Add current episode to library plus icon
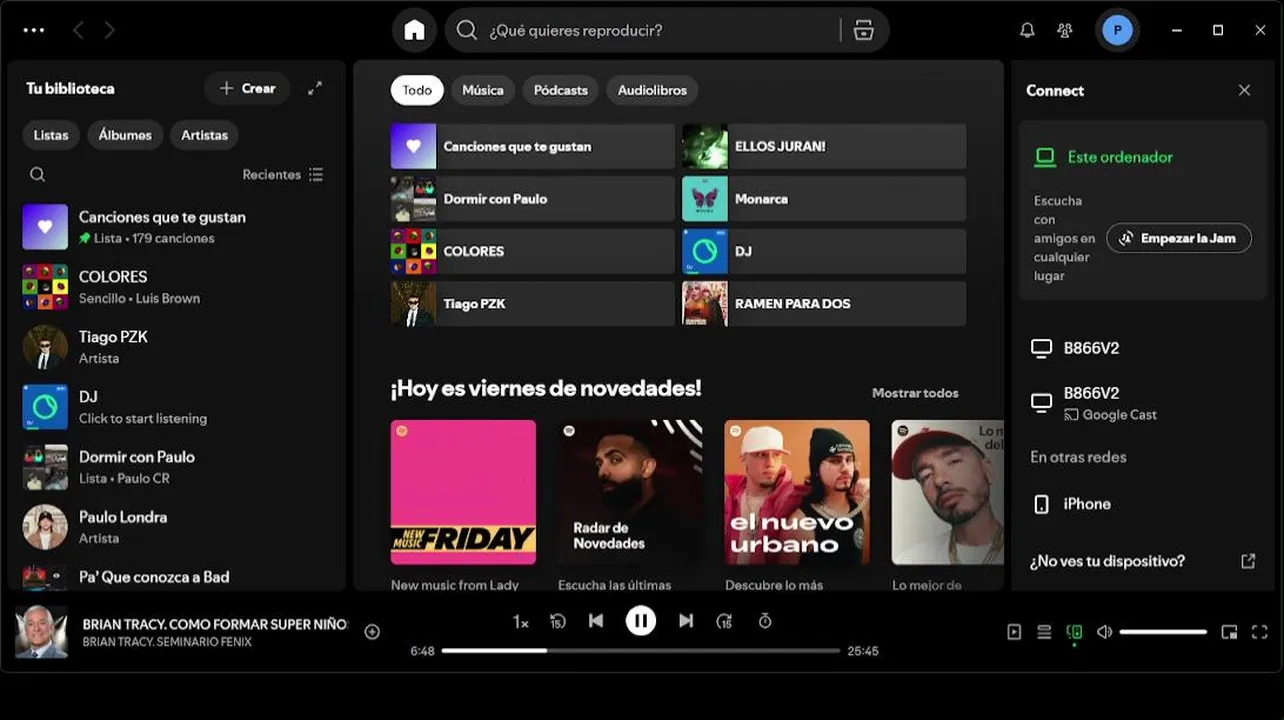The height and width of the screenshot is (720, 1284). pyautogui.click(x=372, y=631)
